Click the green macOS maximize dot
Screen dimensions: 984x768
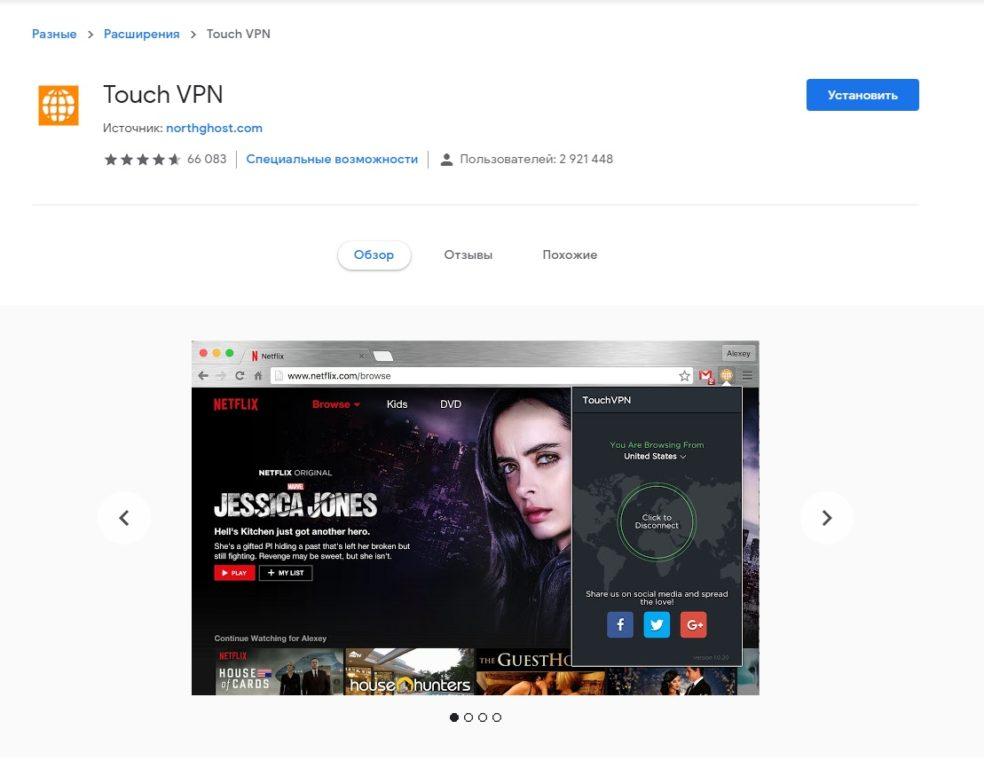tap(230, 353)
